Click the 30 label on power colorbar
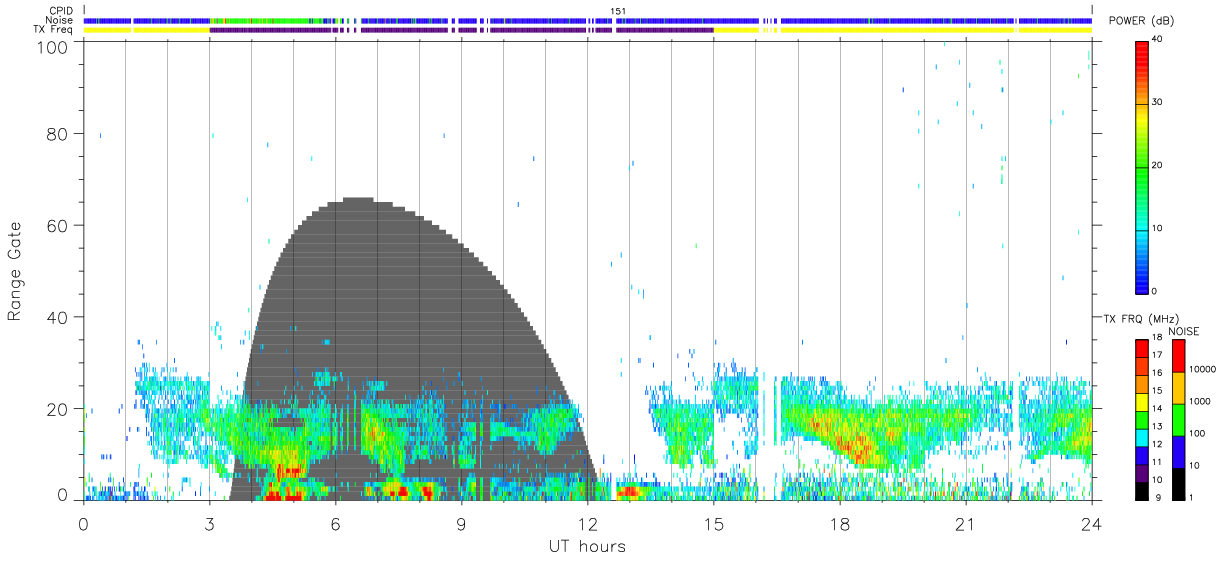 click(x=1158, y=102)
